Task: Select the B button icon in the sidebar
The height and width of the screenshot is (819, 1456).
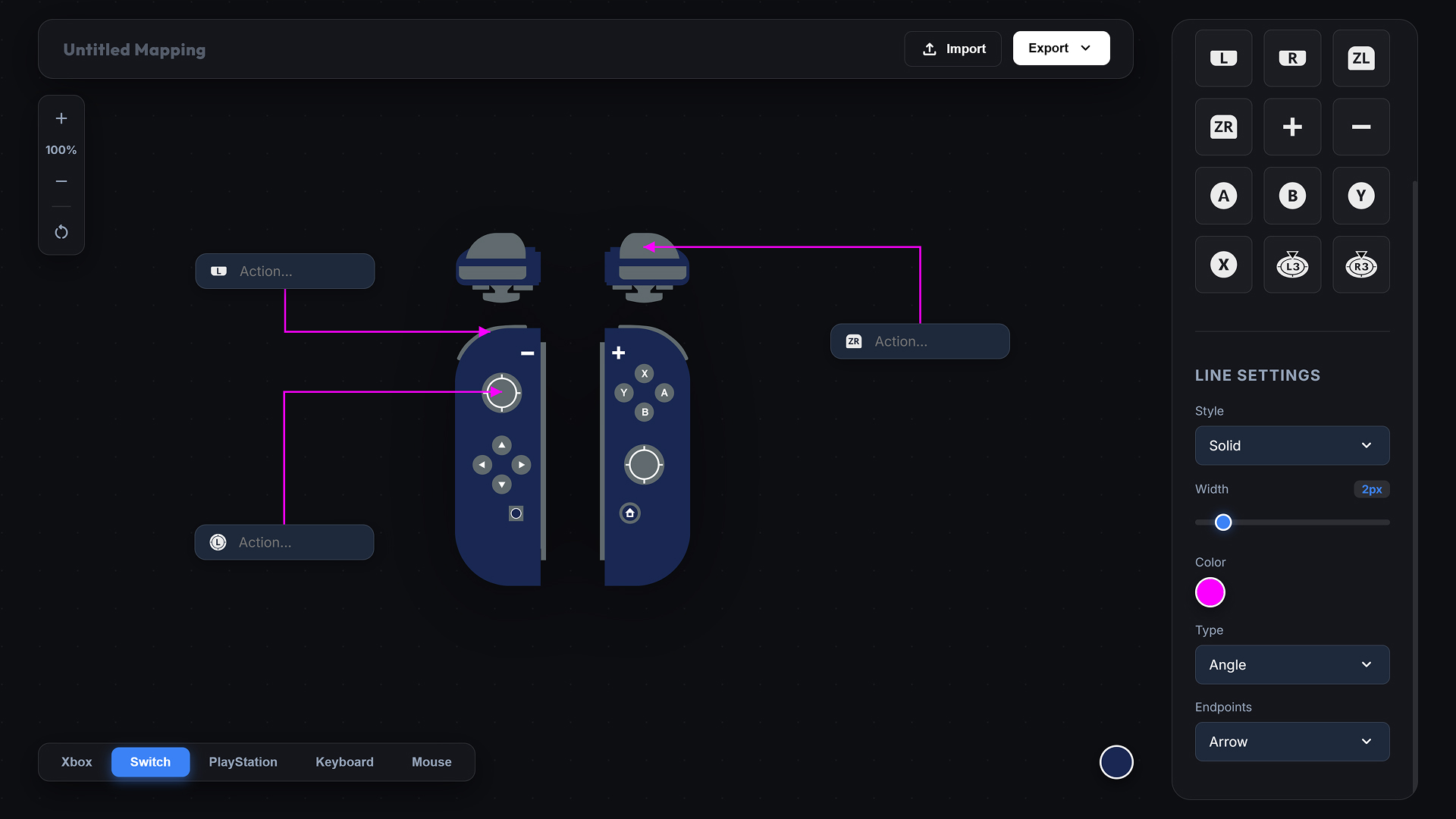Action: pos(1292,196)
